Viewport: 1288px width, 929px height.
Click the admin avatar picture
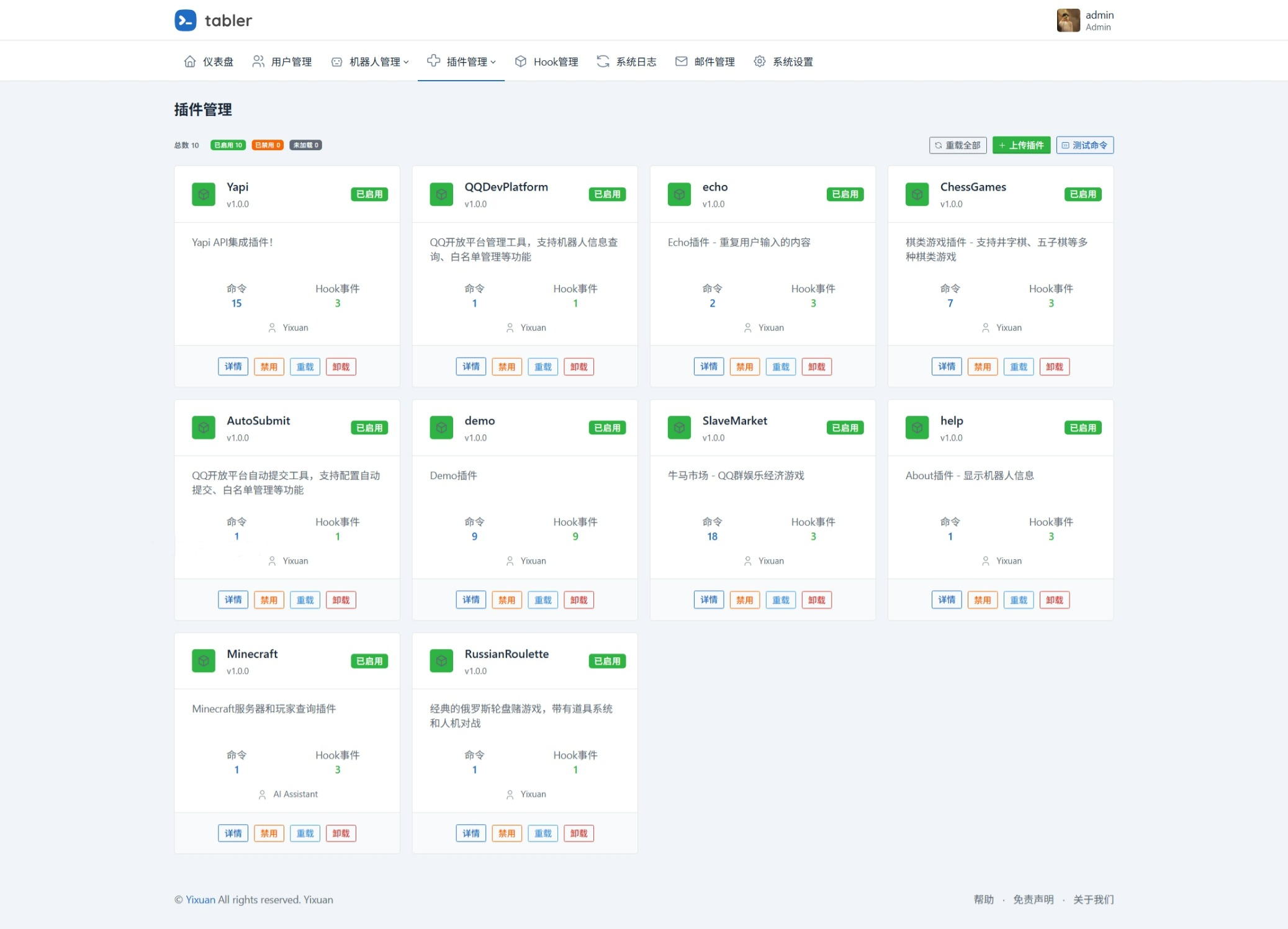tap(1068, 20)
